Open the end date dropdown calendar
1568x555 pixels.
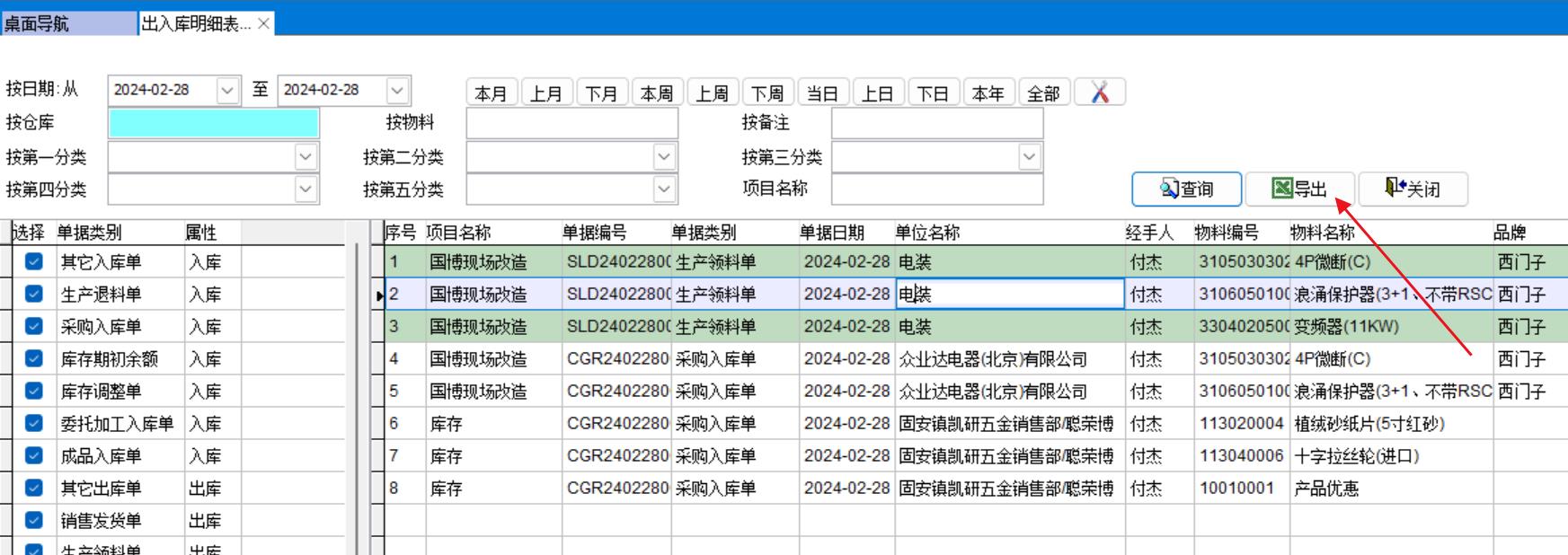point(397,90)
